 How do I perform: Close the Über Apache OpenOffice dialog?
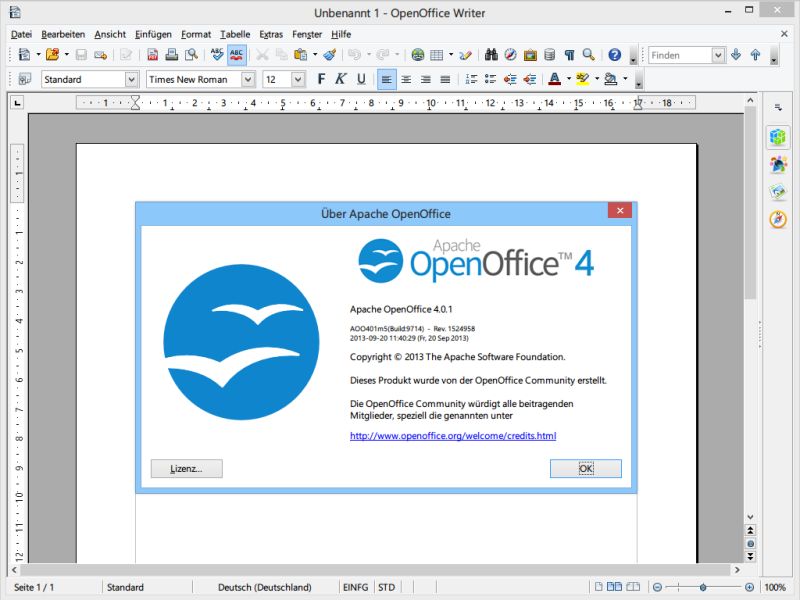click(620, 210)
